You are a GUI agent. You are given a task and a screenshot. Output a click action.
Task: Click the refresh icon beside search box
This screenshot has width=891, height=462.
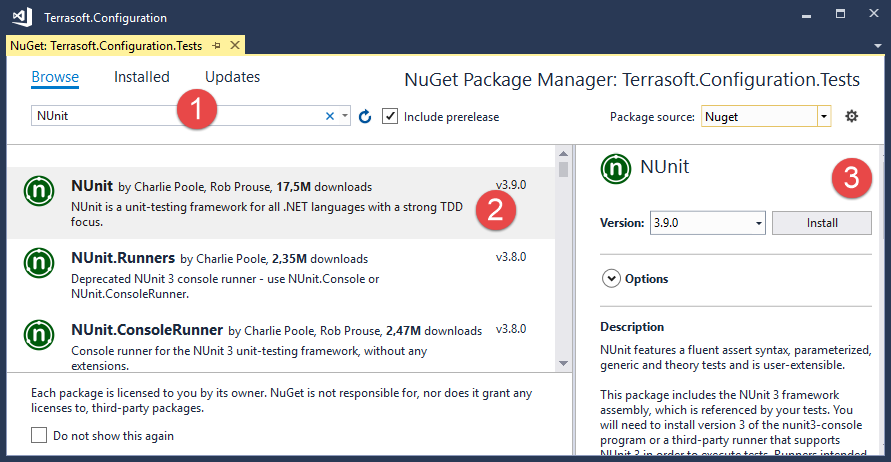point(365,117)
